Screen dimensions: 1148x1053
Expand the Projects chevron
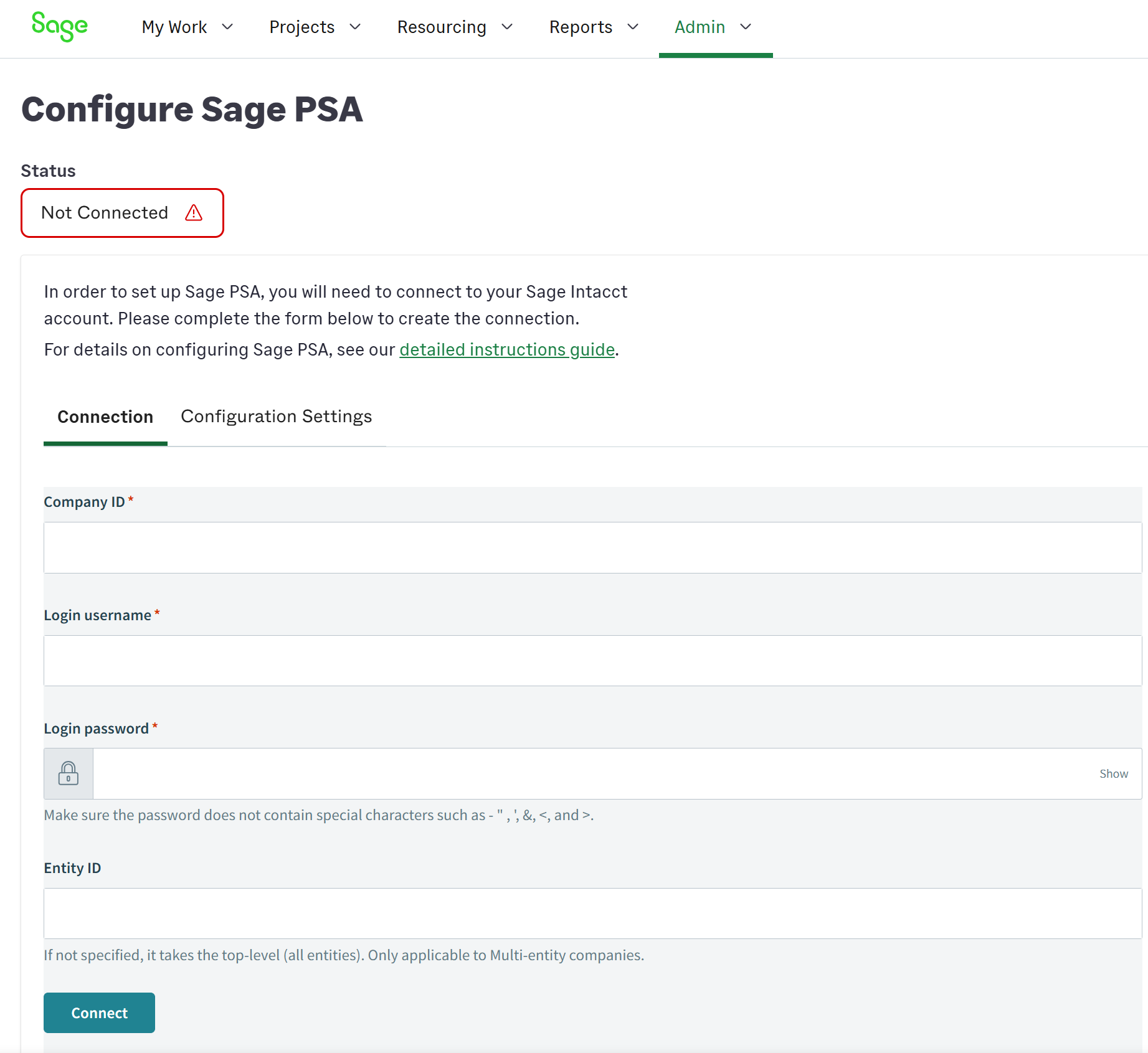[355, 27]
